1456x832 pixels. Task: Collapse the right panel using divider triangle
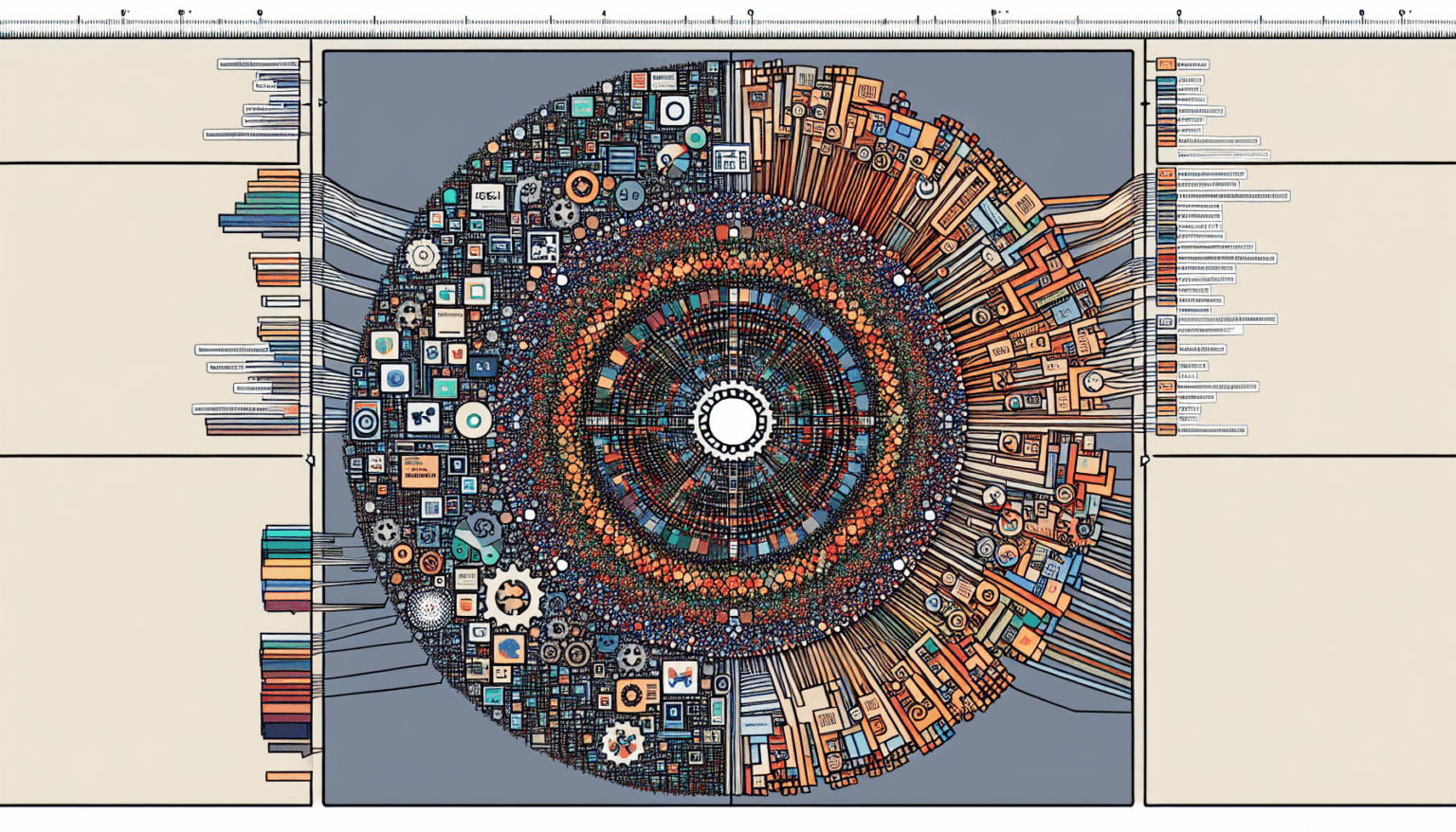(1145, 460)
